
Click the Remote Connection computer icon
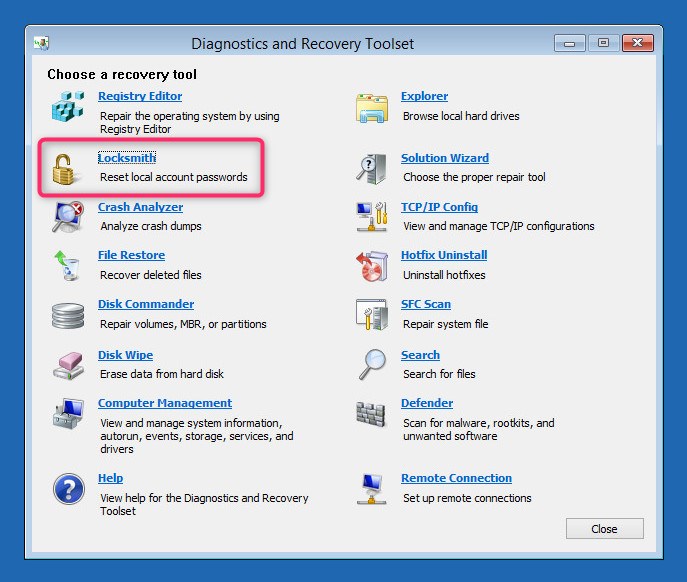pyautogui.click(x=372, y=489)
